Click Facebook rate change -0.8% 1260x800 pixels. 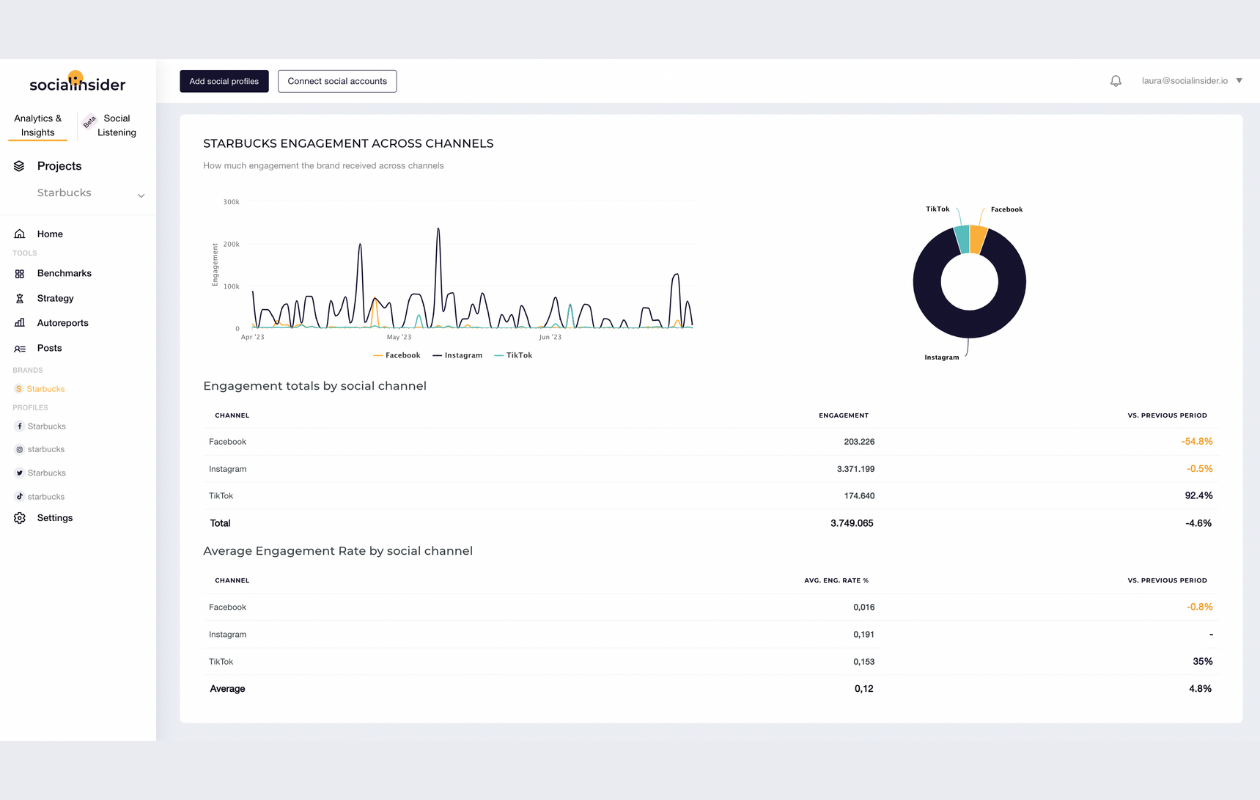pos(1200,607)
